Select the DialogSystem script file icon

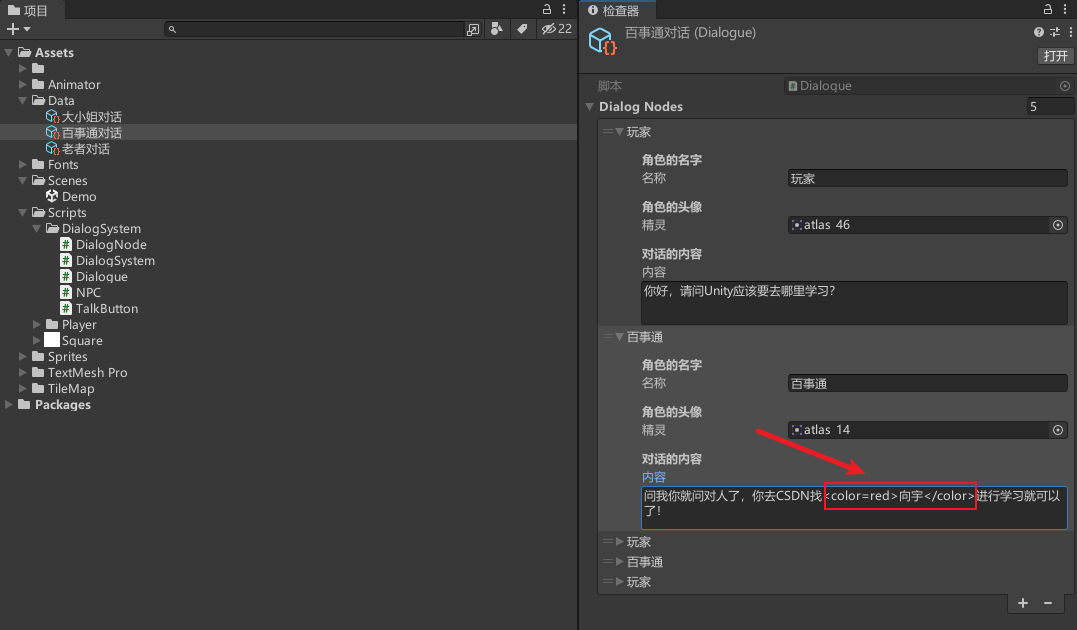(66, 260)
